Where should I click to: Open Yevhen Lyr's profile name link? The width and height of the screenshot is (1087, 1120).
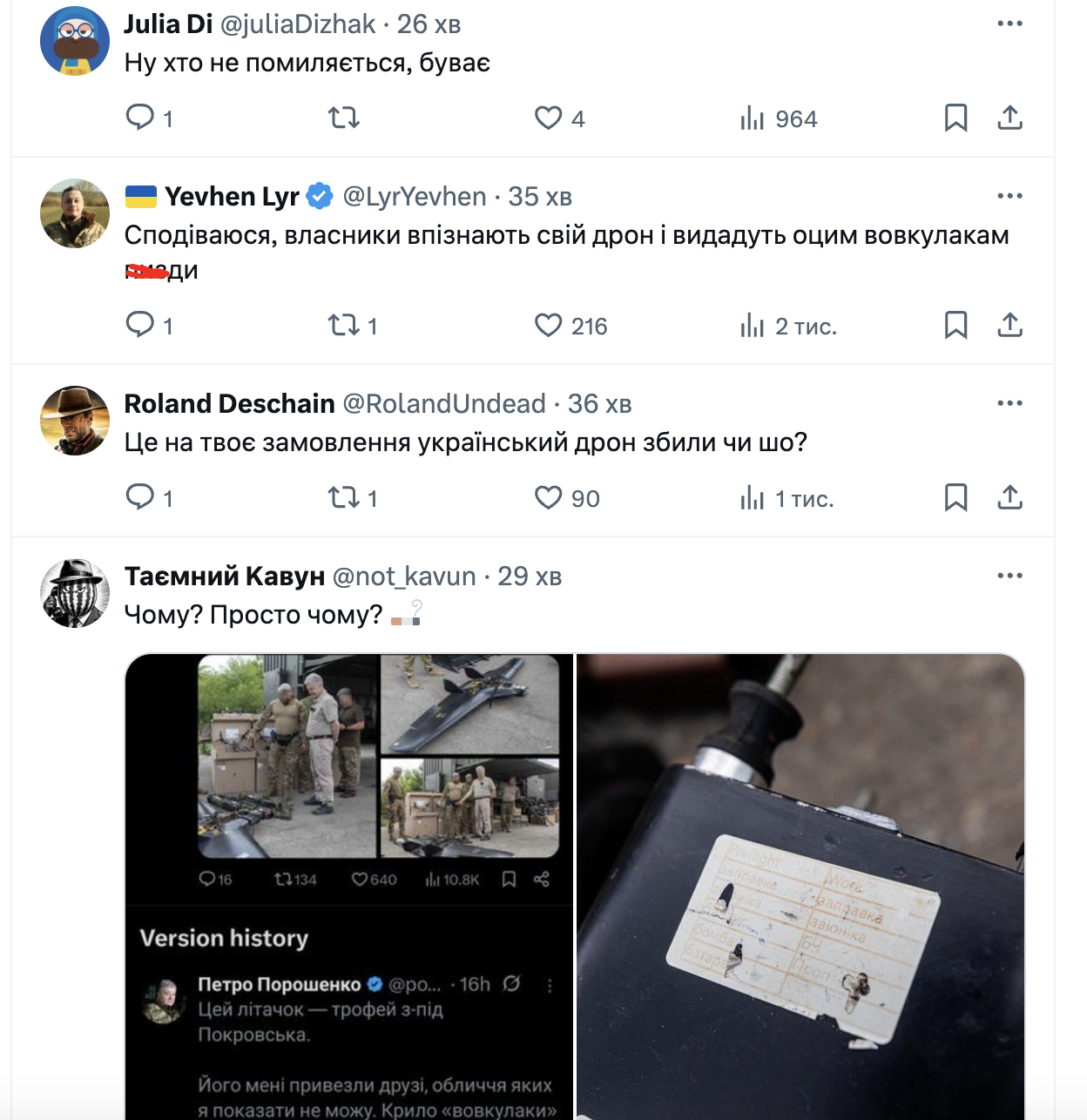[x=232, y=197]
